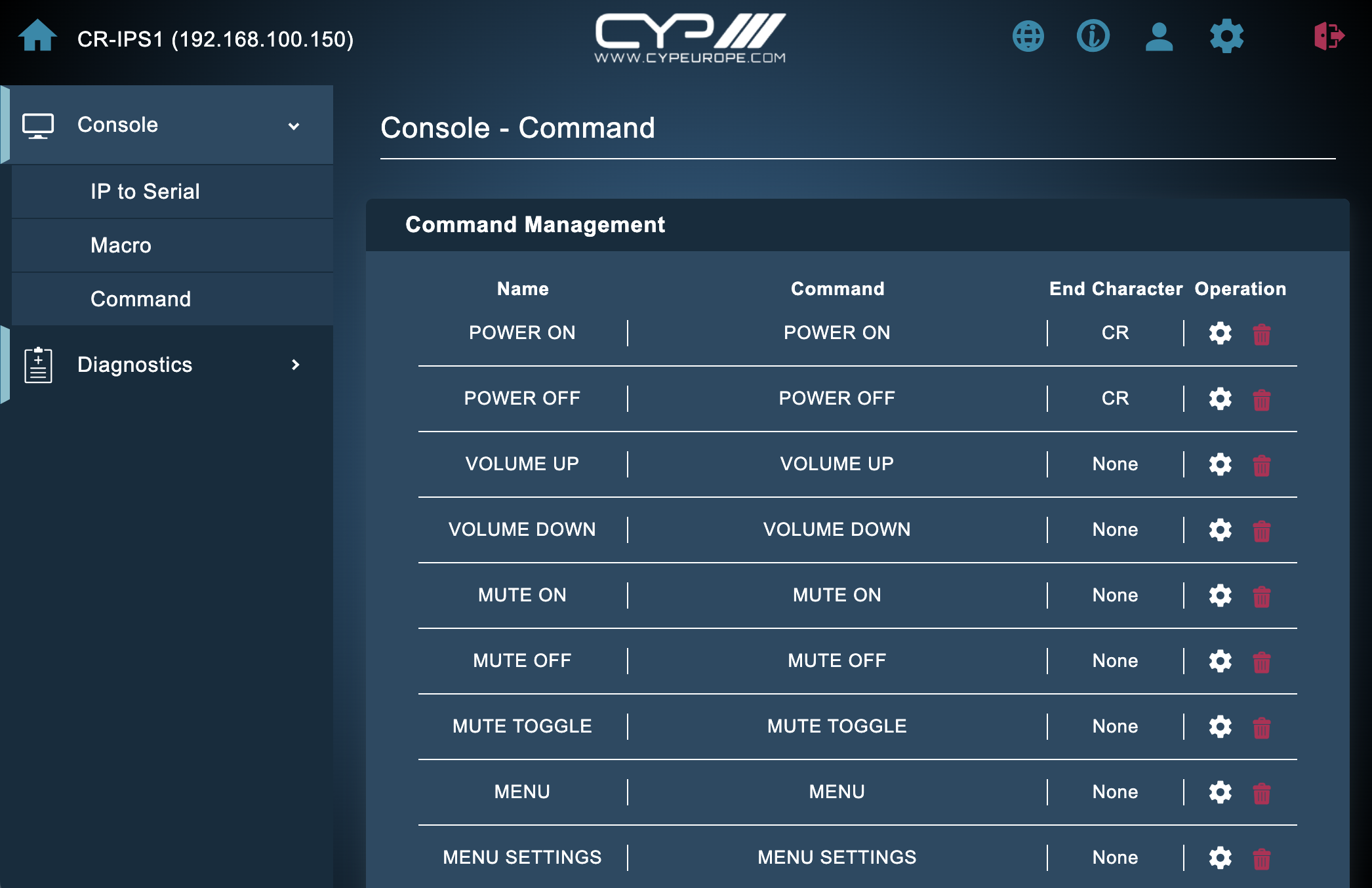This screenshot has height=888, width=1372.
Task: Open the IP to Serial page
Action: pyautogui.click(x=145, y=192)
